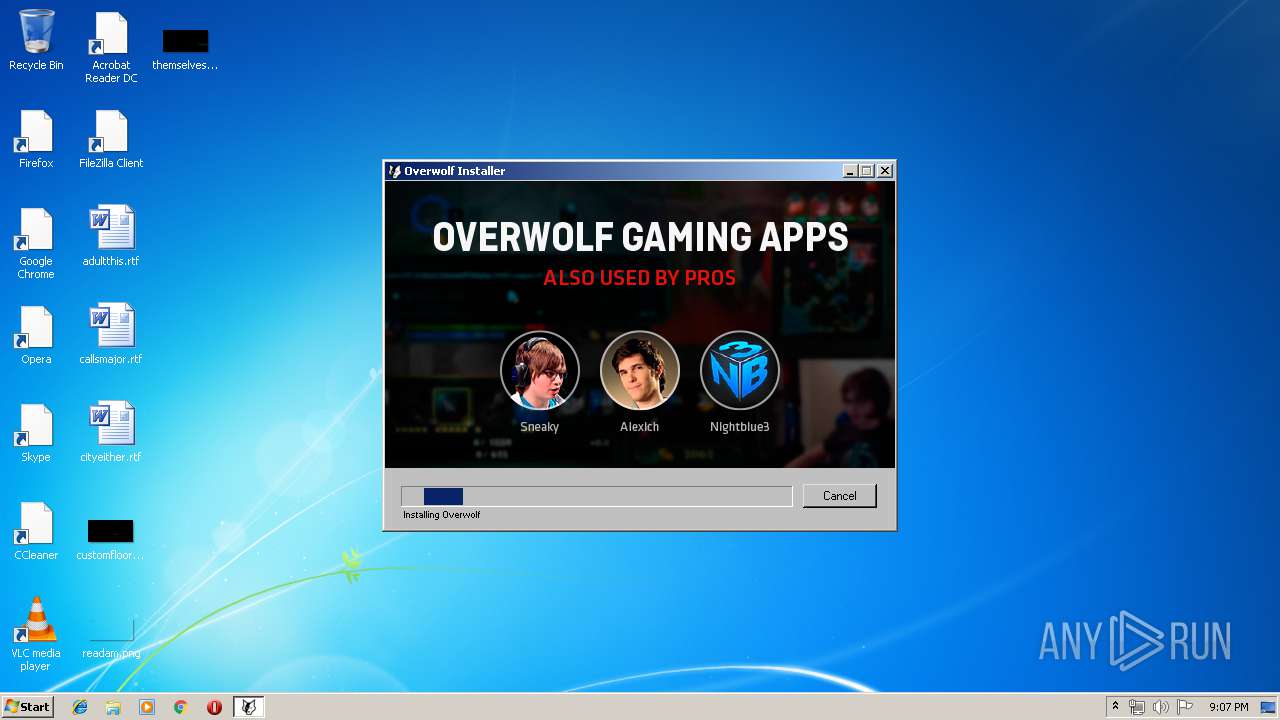
Task: Switch to Overwolf installer taskbar button
Action: tap(248, 707)
